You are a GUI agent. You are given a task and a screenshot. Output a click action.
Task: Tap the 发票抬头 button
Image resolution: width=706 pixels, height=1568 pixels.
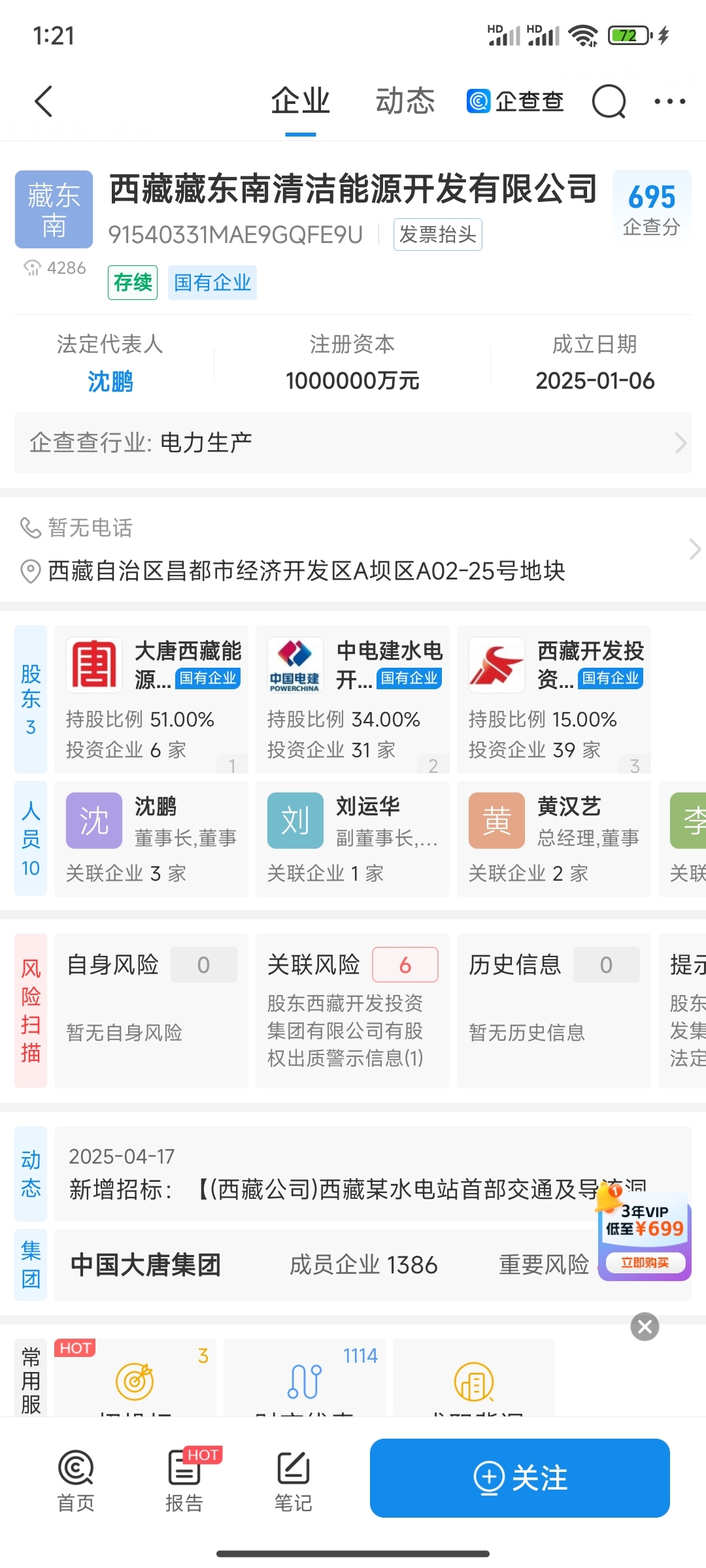point(438,235)
